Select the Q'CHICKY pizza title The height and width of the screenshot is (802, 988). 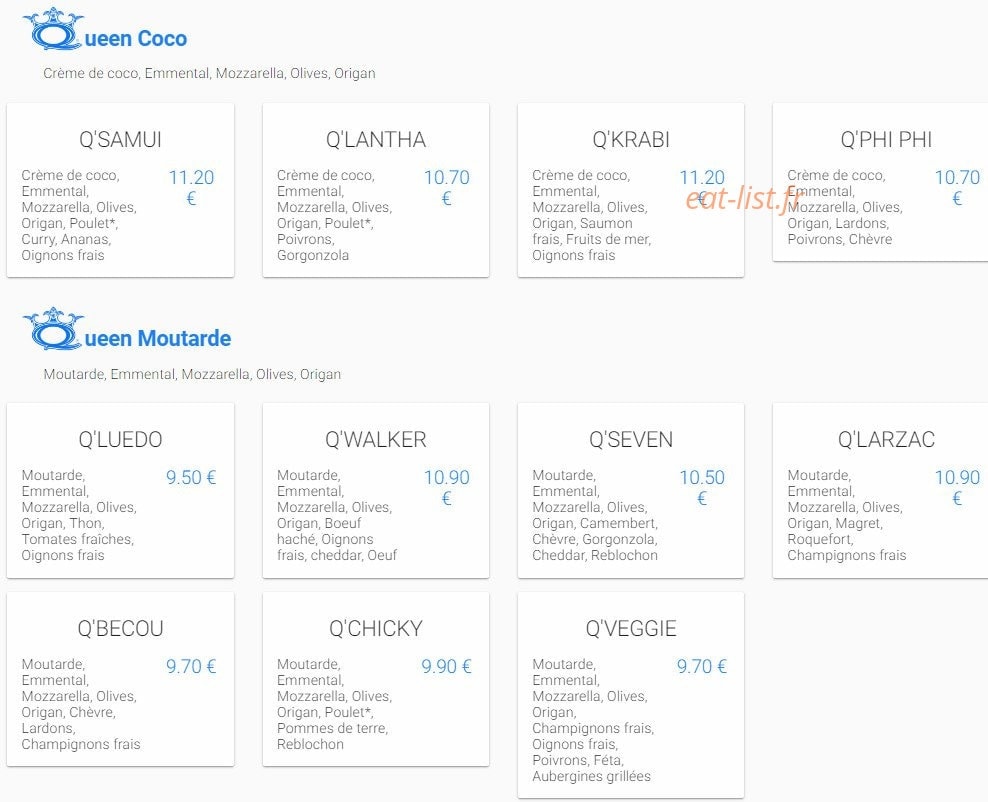(376, 628)
